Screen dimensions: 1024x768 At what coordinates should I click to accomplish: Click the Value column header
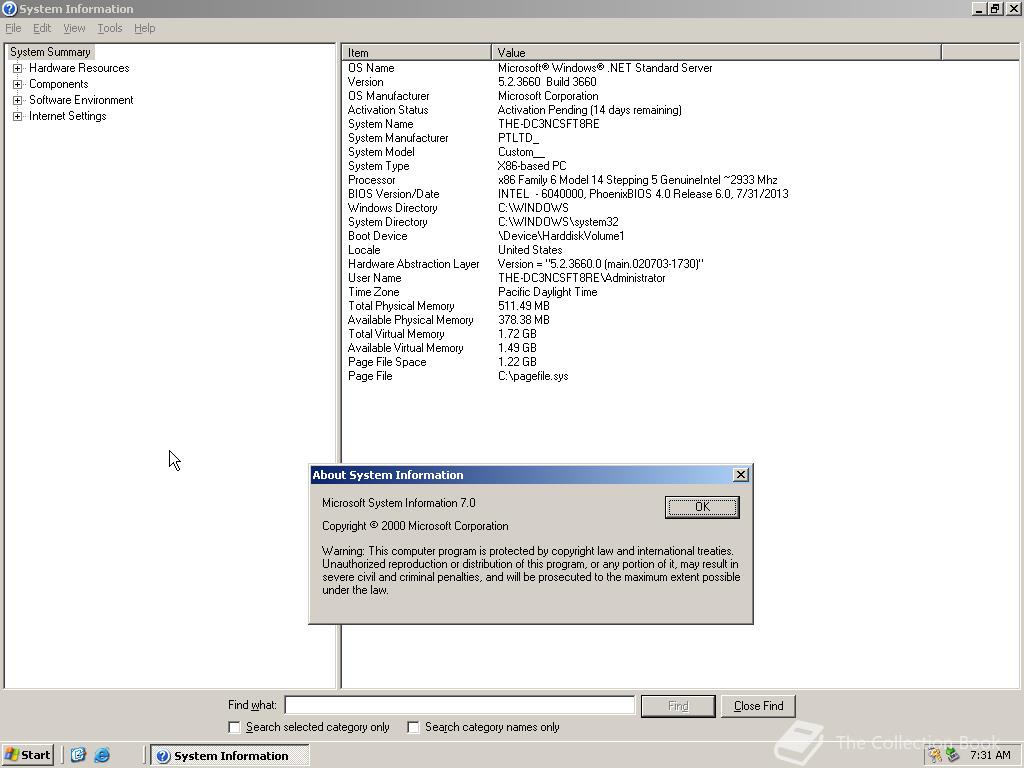pyautogui.click(x=716, y=53)
